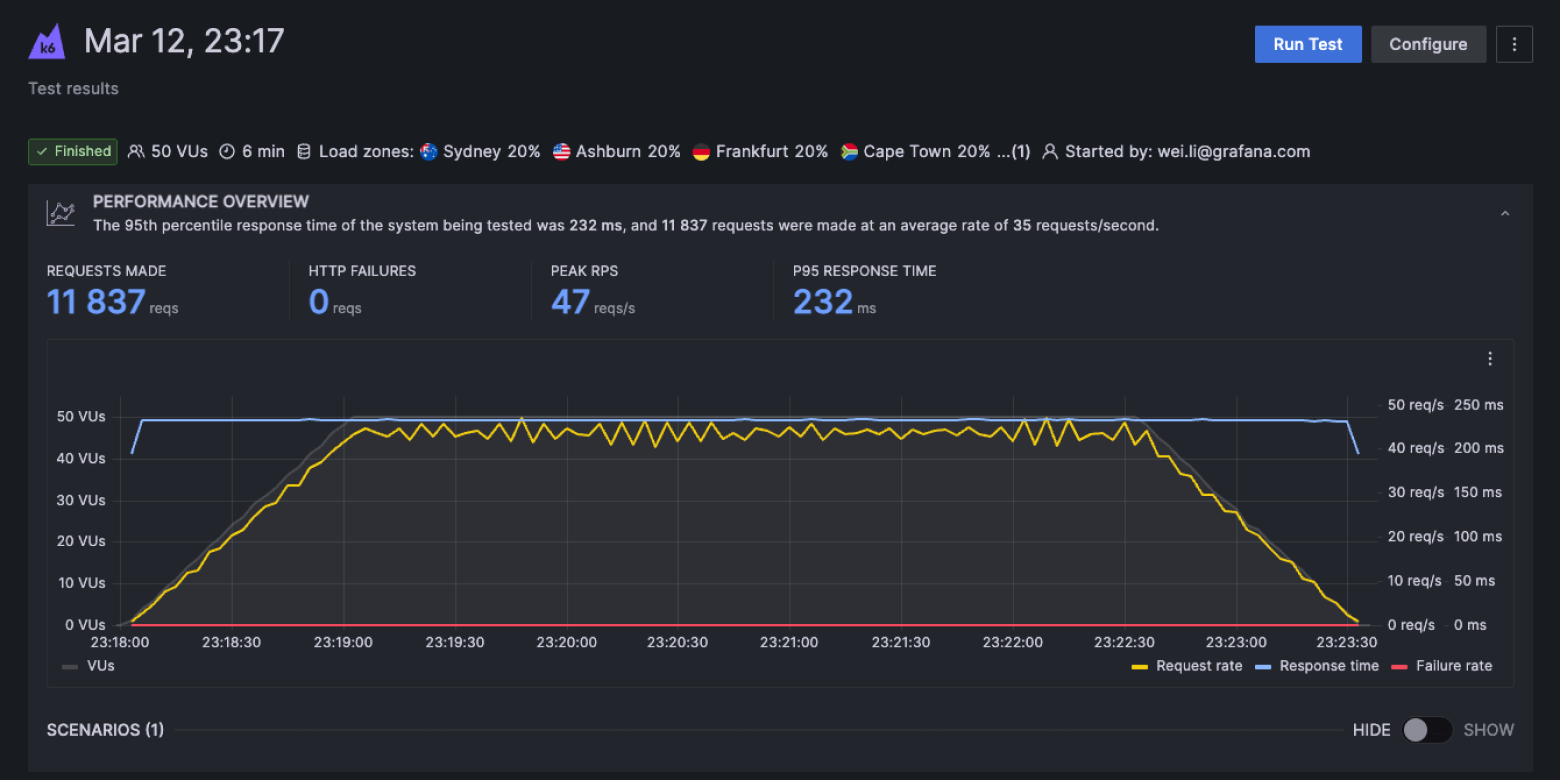Click the person icon beside Started by
The width and height of the screenshot is (1560, 780).
pyautogui.click(x=1050, y=151)
